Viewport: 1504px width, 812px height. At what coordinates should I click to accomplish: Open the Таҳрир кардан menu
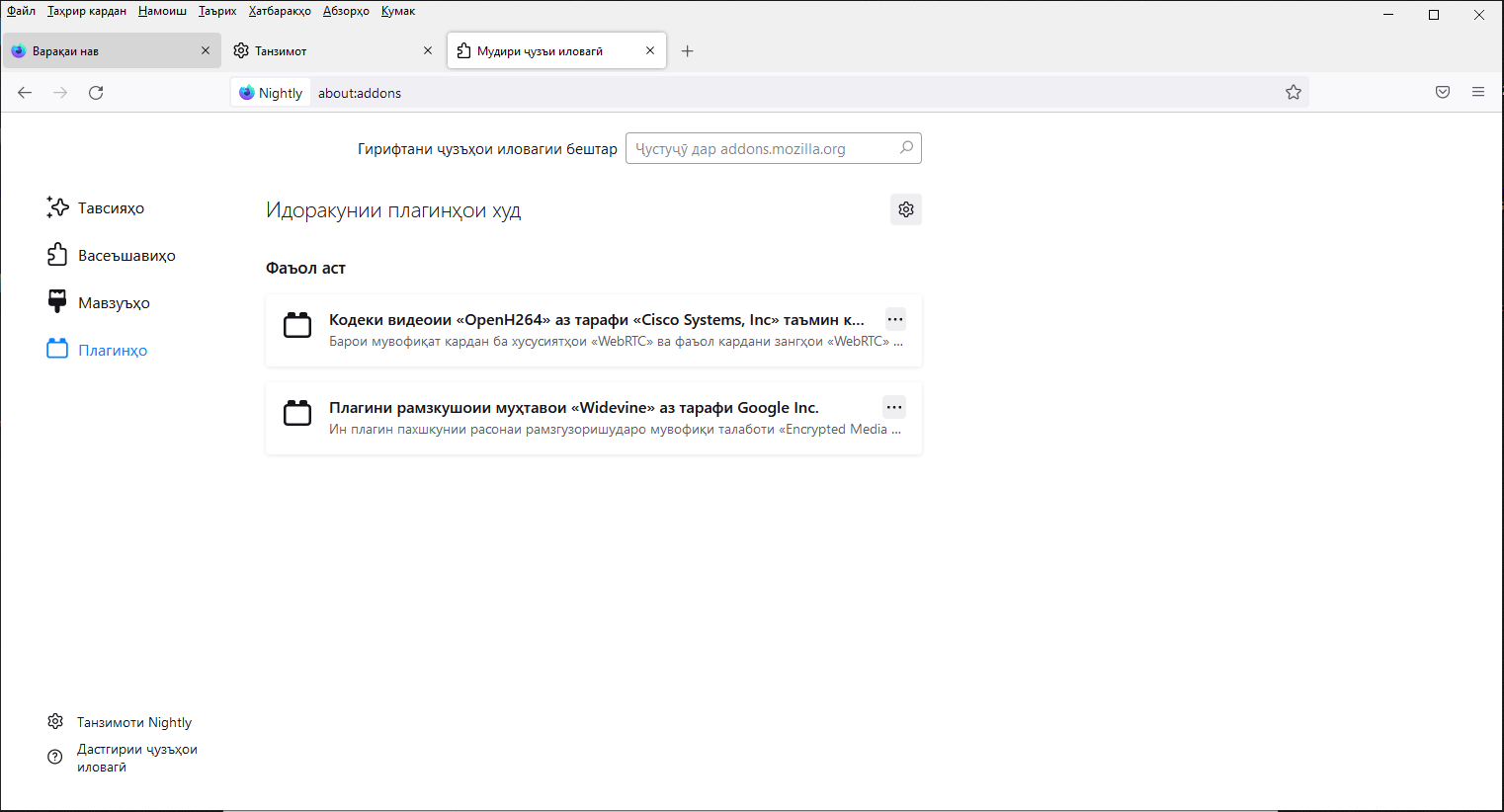(x=87, y=11)
